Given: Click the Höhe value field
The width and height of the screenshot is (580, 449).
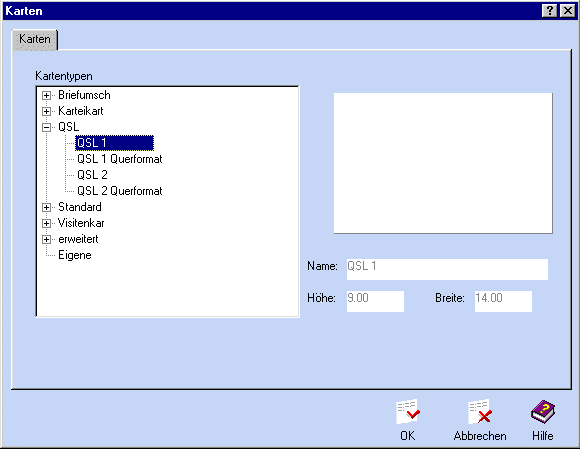Looking at the screenshot, I should pyautogui.click(x=375, y=301).
